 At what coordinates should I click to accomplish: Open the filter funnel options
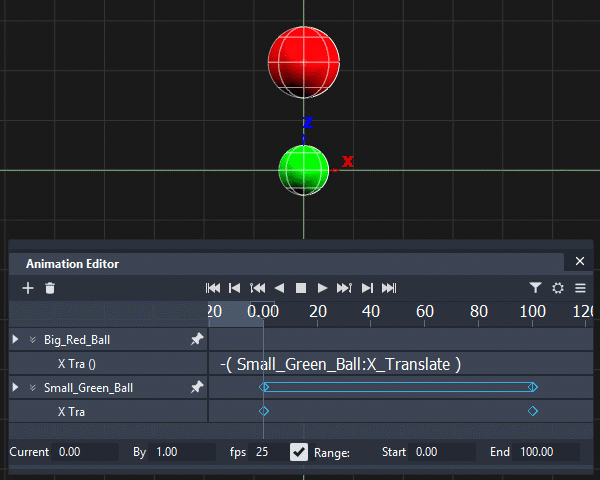click(x=535, y=287)
